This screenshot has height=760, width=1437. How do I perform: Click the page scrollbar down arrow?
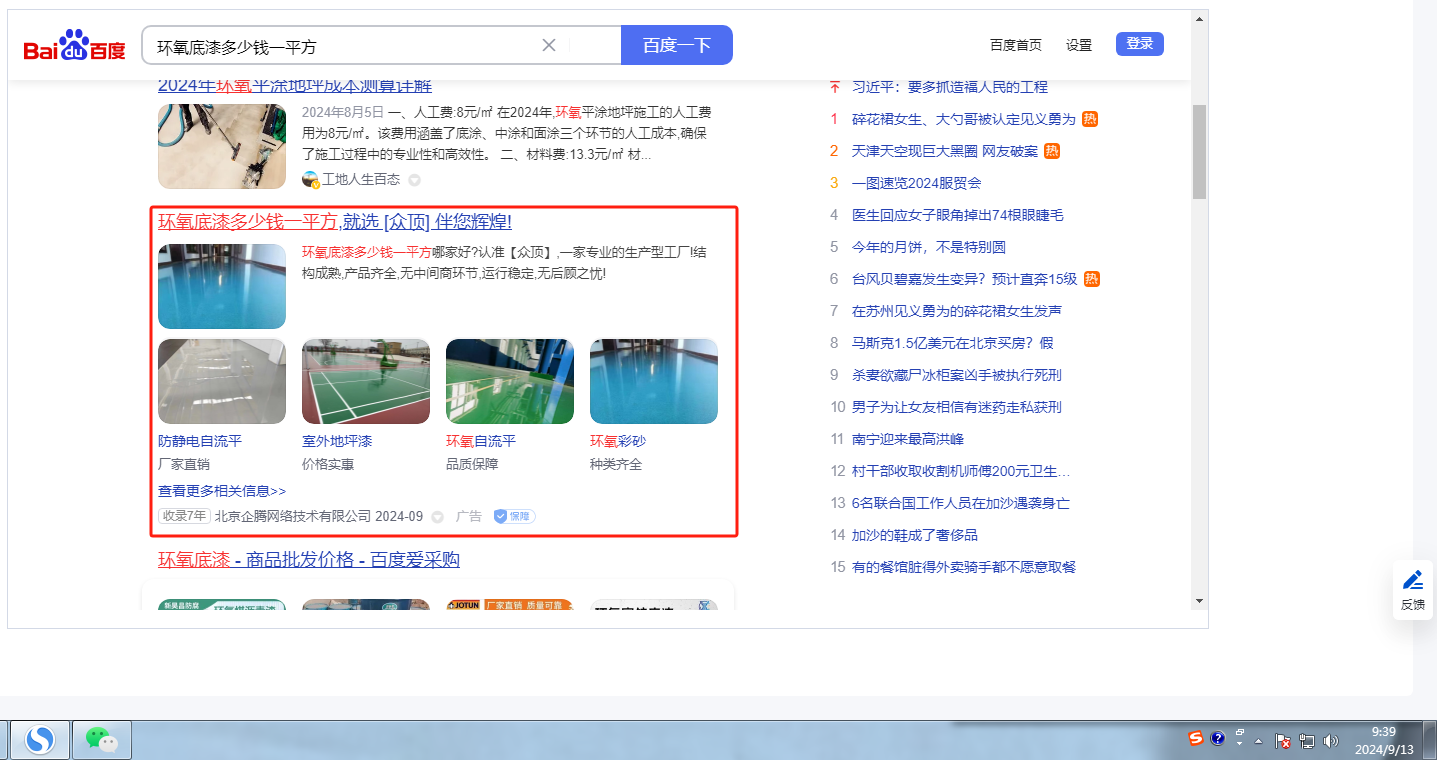(x=1199, y=601)
